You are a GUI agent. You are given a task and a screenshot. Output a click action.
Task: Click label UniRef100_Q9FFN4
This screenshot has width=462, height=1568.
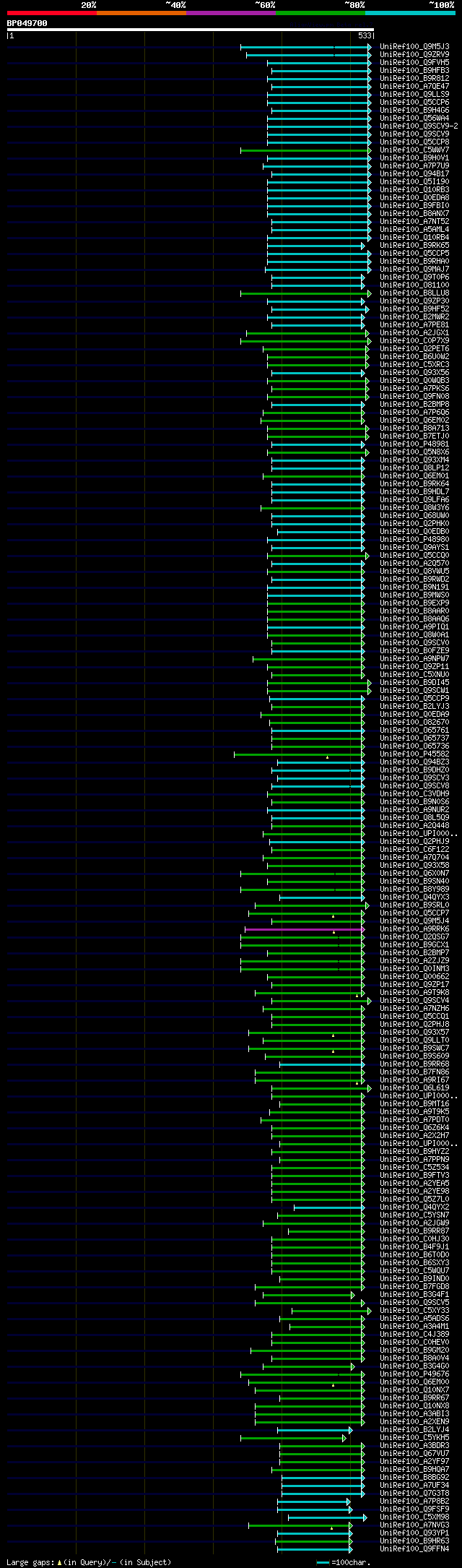point(414,1548)
